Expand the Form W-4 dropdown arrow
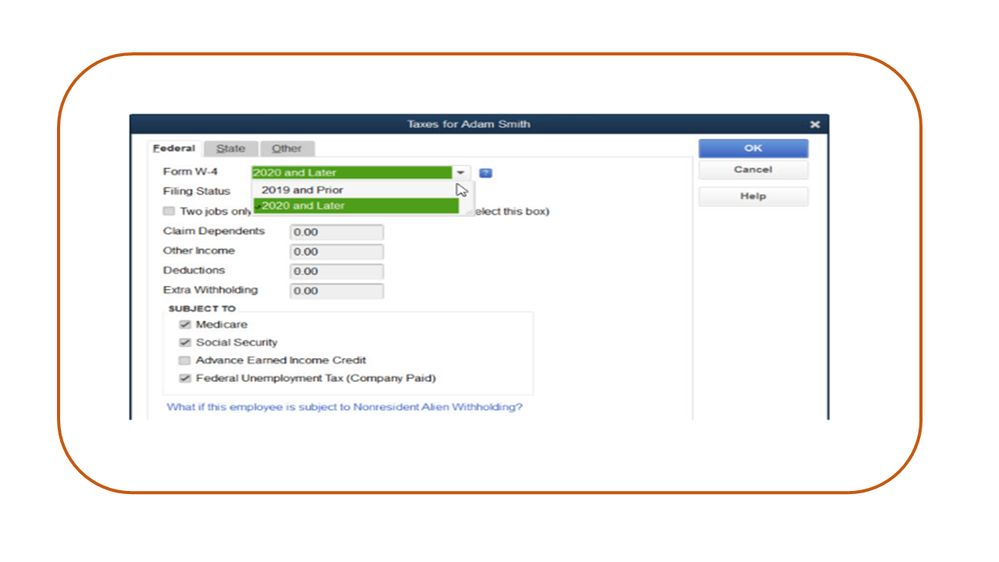The image size is (999, 562). coord(461,173)
